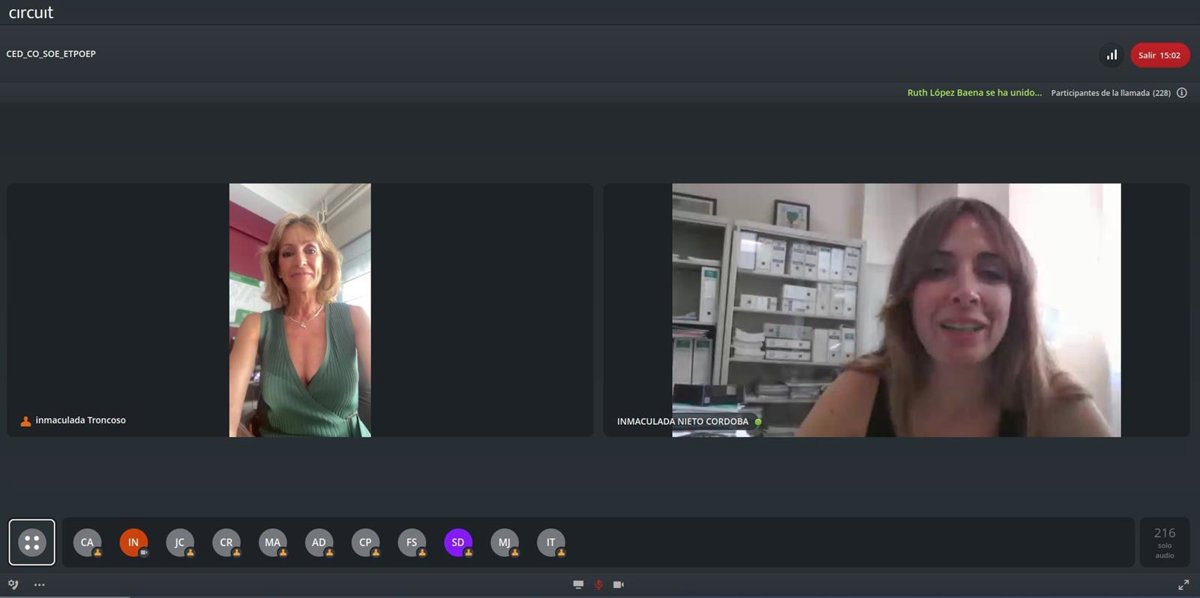Click the Circuit logo in the header
The height and width of the screenshot is (598, 1200).
coord(31,12)
